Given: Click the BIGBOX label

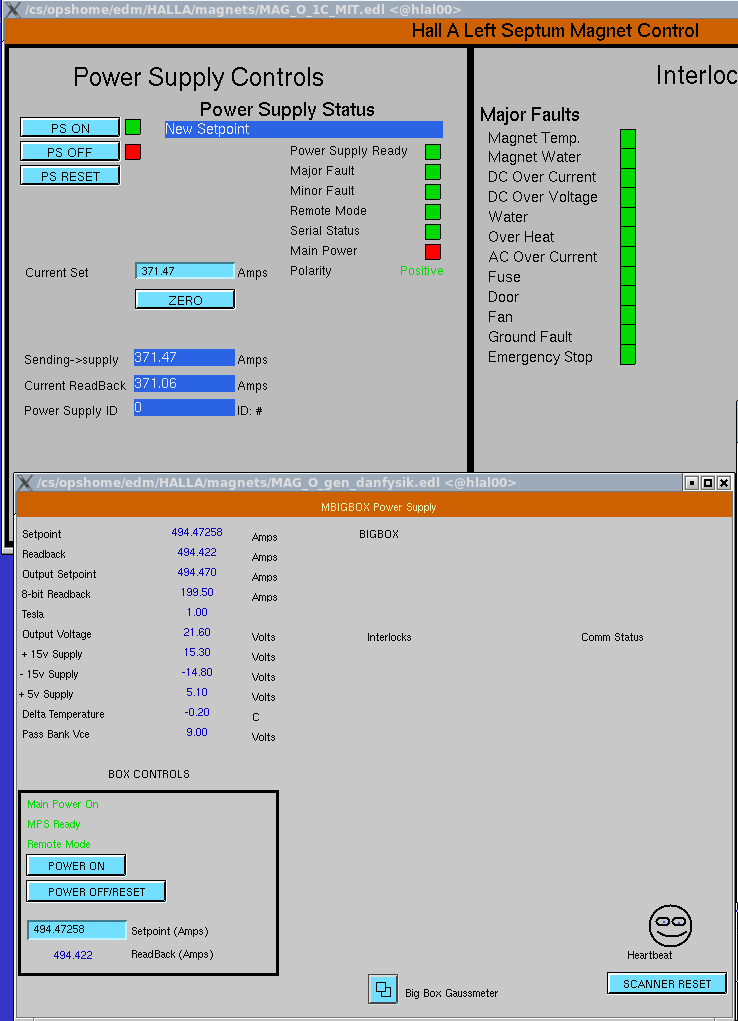Looking at the screenshot, I should [x=379, y=534].
